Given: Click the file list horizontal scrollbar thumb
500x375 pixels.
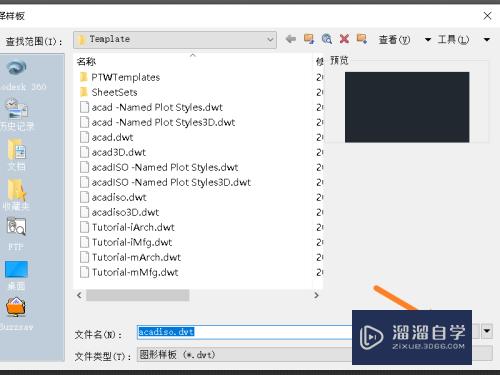Looking at the screenshot, I should click(x=138, y=295).
